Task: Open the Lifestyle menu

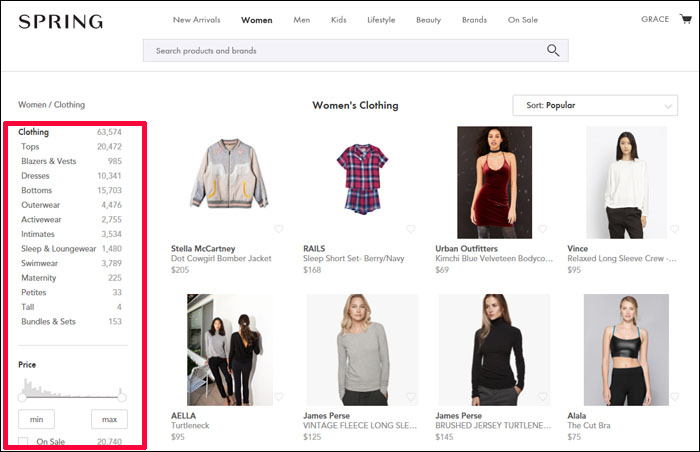Action: point(381,20)
